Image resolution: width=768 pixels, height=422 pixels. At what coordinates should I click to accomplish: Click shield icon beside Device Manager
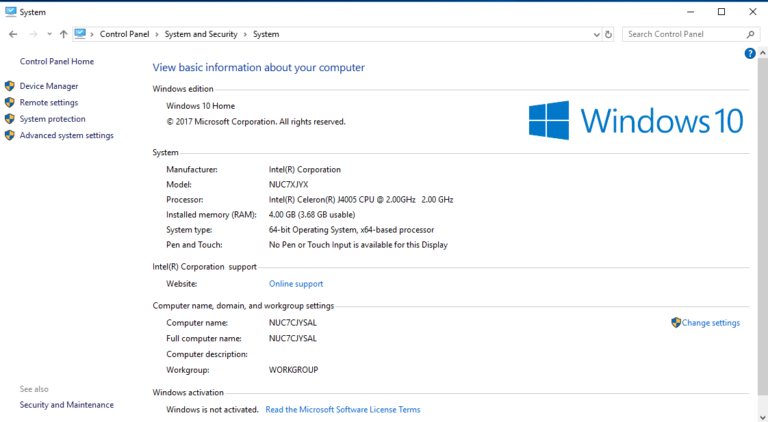coord(10,86)
